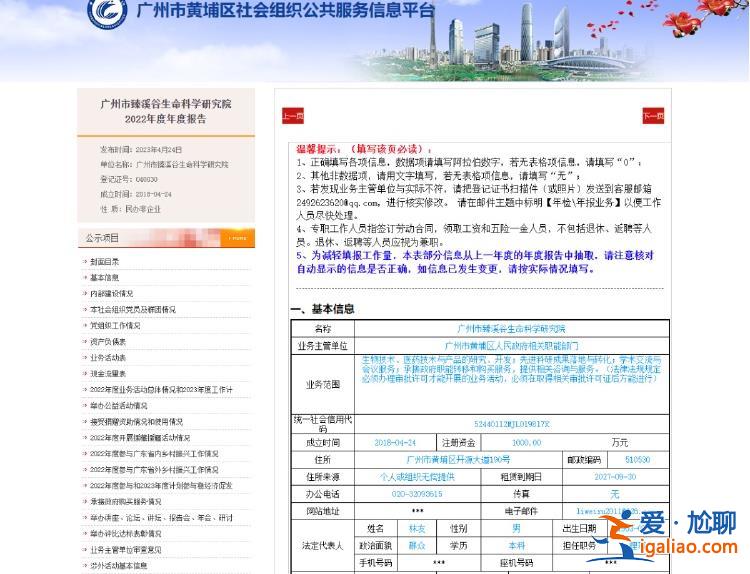
Task: Click the site title 广州市黄埔区社会组织公共服务信息平台
Action: [x=286, y=10]
